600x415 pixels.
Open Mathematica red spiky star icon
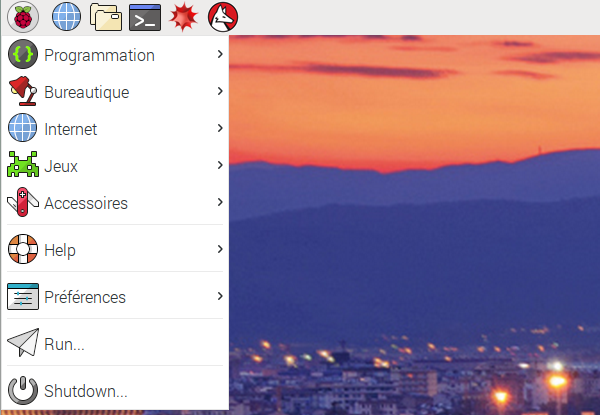[x=184, y=17]
